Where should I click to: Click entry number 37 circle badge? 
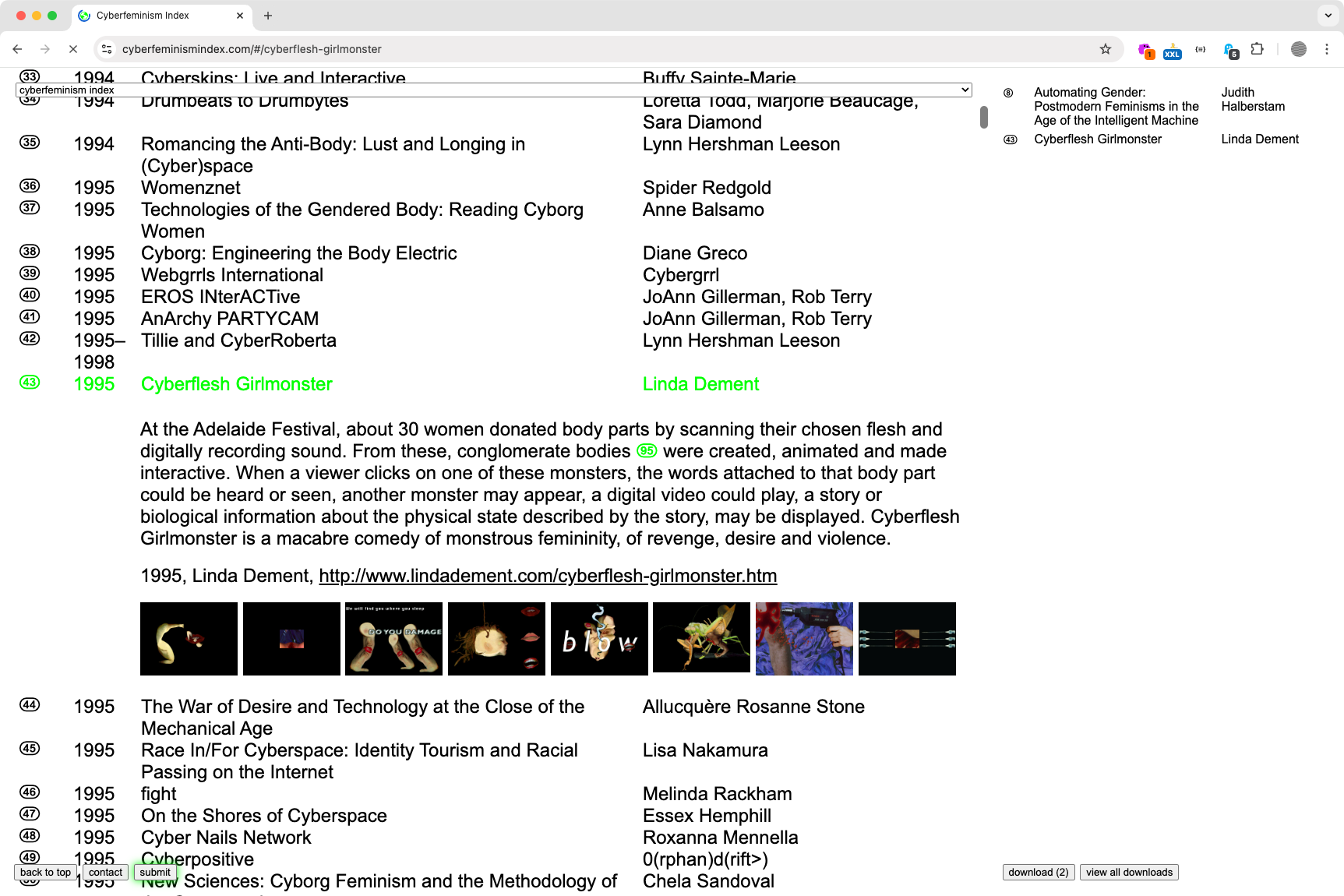pyautogui.click(x=30, y=207)
